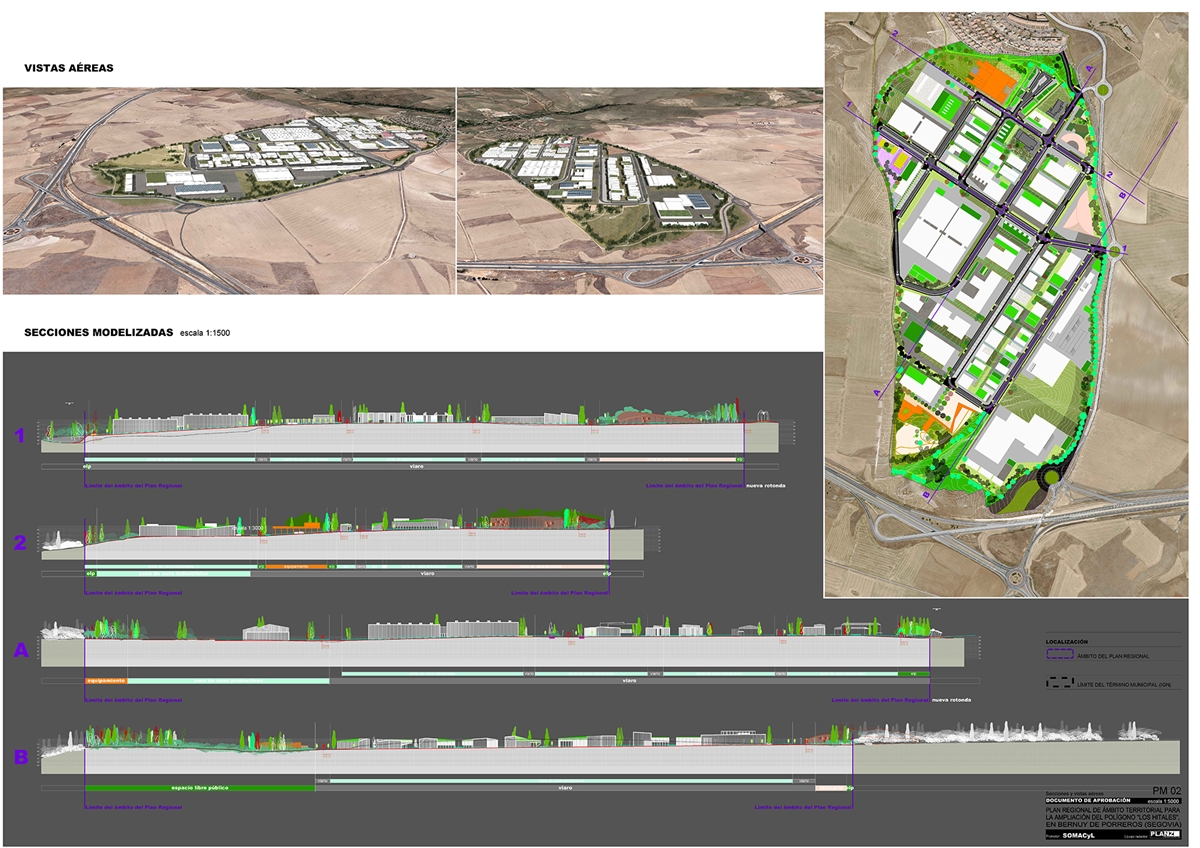Image resolution: width=1200 pixels, height=848 pixels.
Task: Click the PM 02 sheet number
Action: coord(1167,791)
